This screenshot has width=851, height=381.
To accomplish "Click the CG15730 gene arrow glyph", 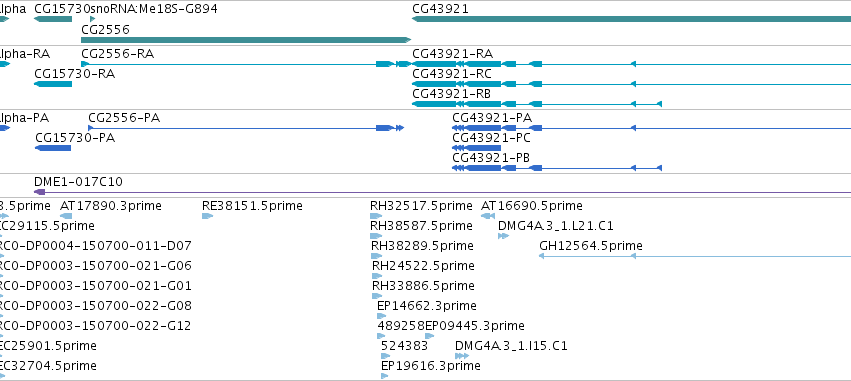I will (53, 19).
